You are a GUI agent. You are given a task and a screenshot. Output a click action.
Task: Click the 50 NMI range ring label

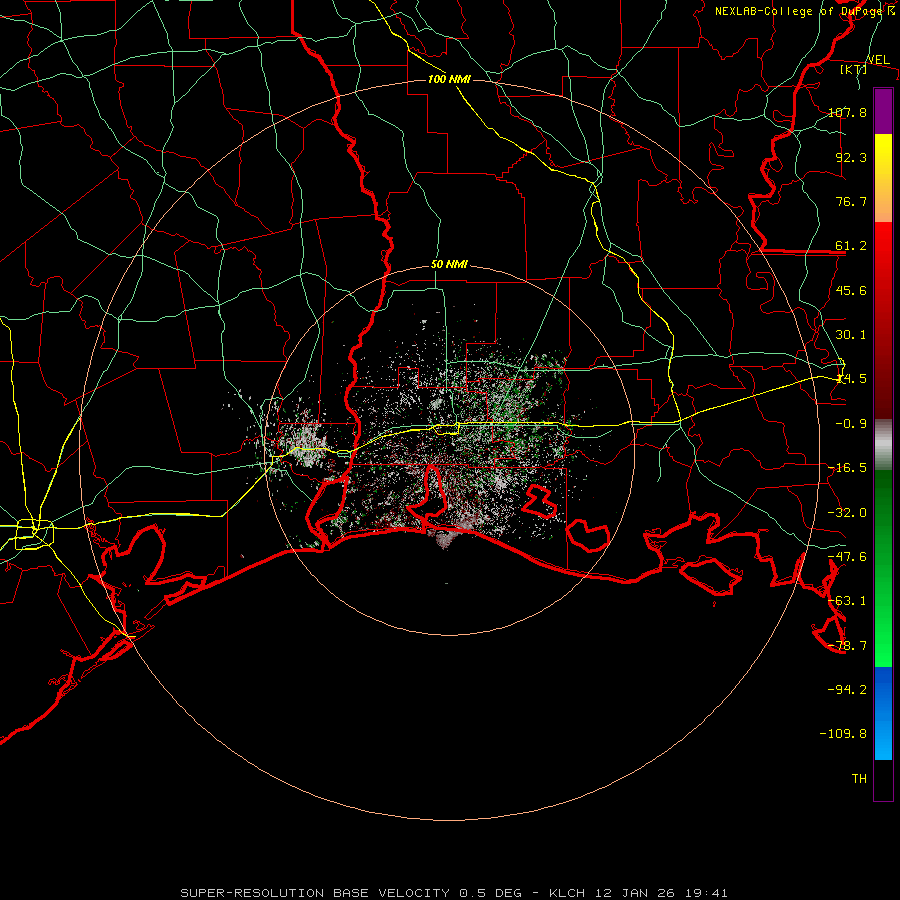coord(449,265)
